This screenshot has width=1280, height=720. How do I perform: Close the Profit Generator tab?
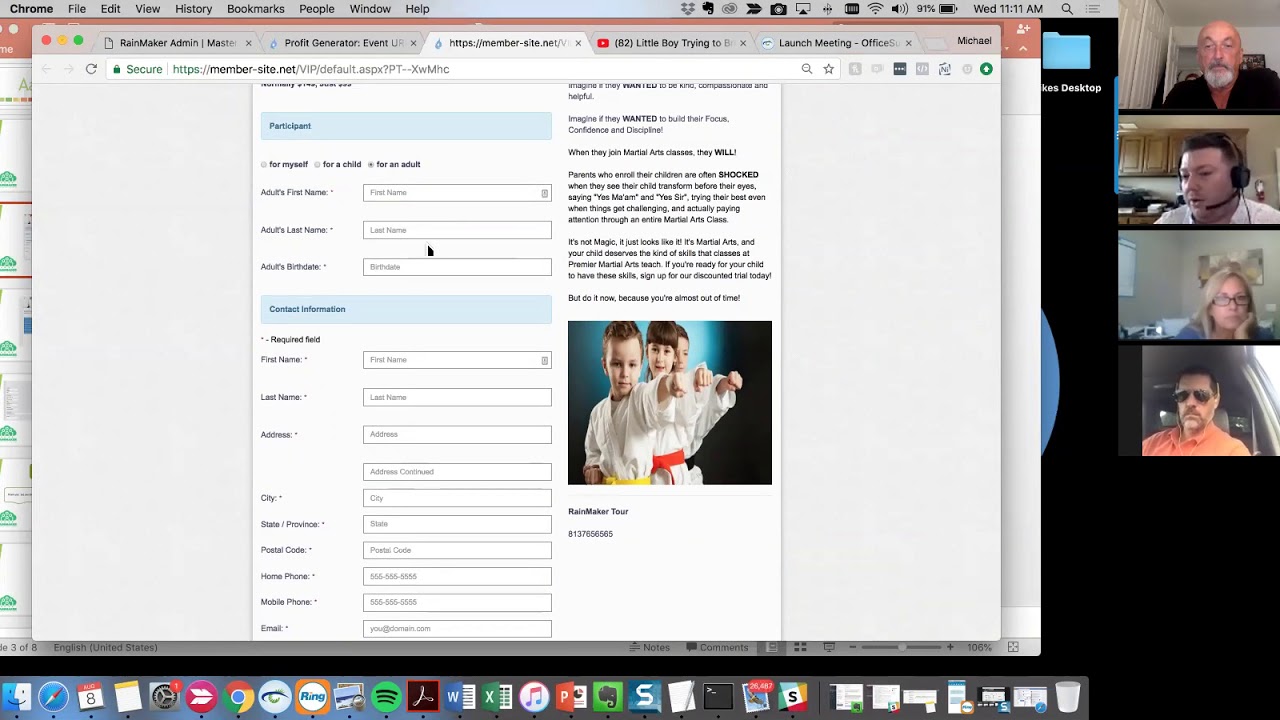coord(413,43)
